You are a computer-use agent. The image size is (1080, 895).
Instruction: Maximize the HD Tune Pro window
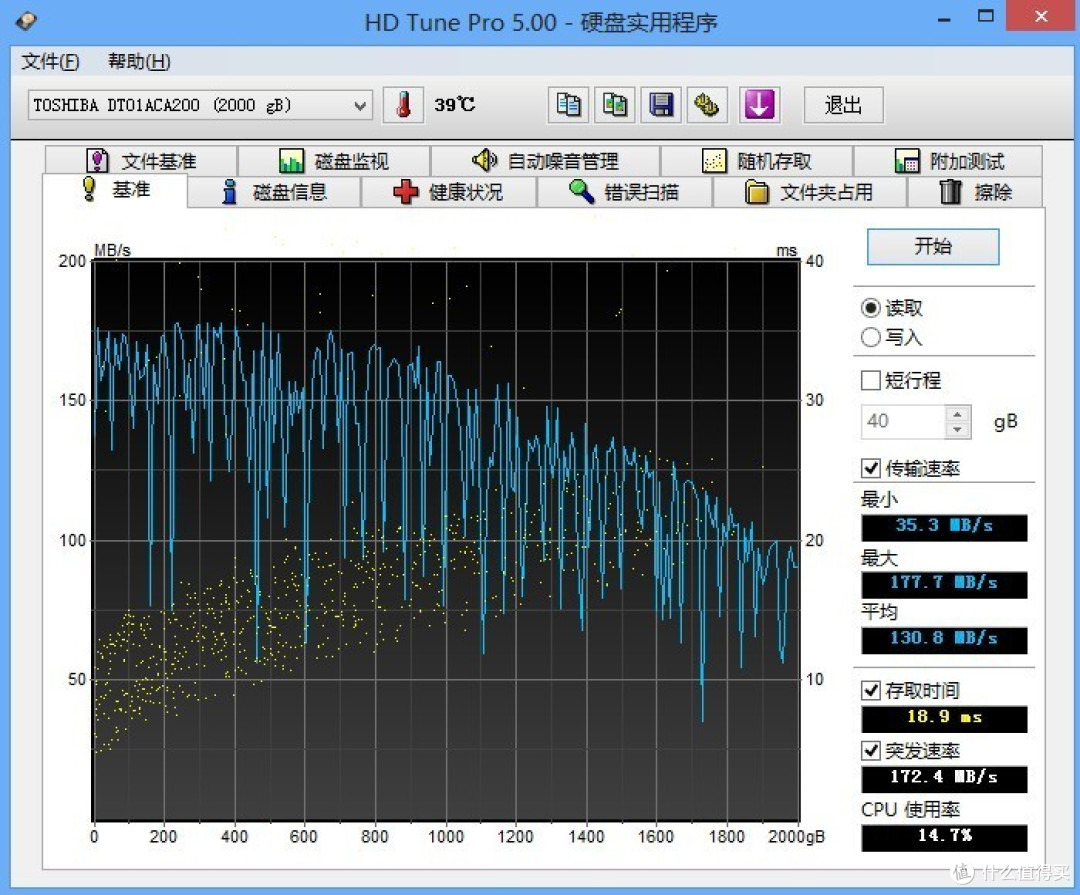click(x=986, y=17)
